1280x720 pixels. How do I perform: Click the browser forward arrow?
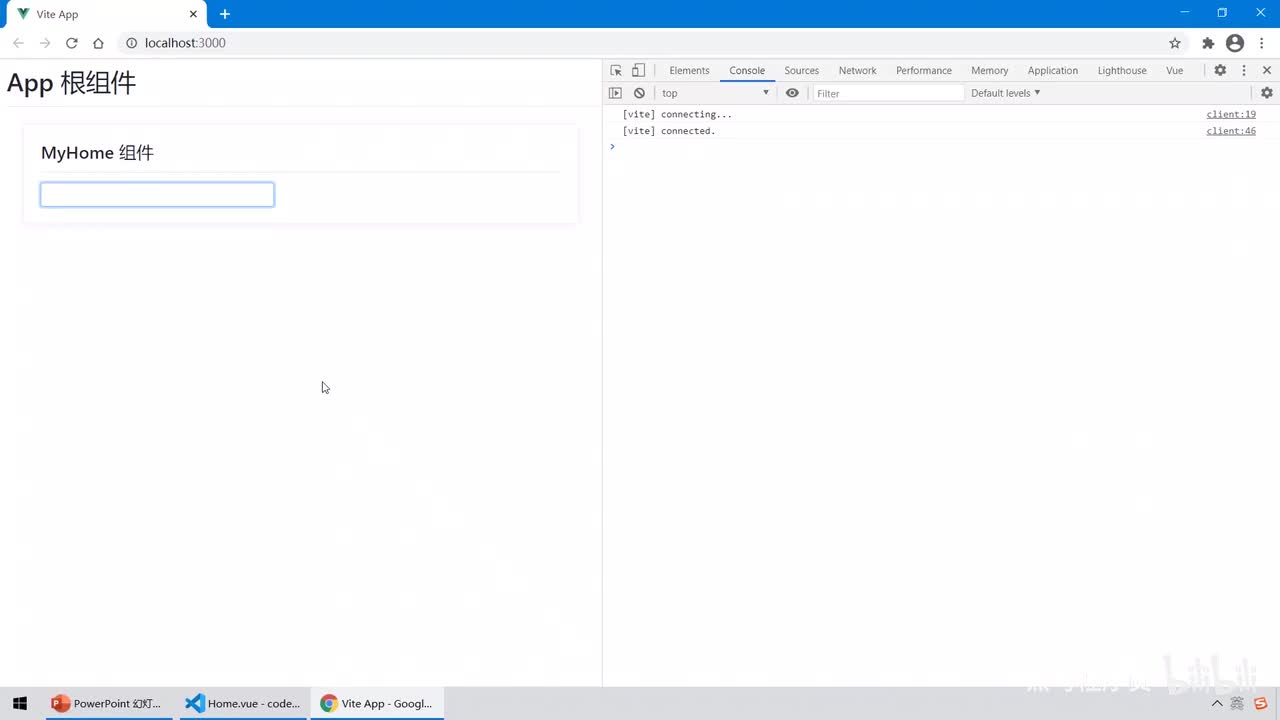[45, 43]
